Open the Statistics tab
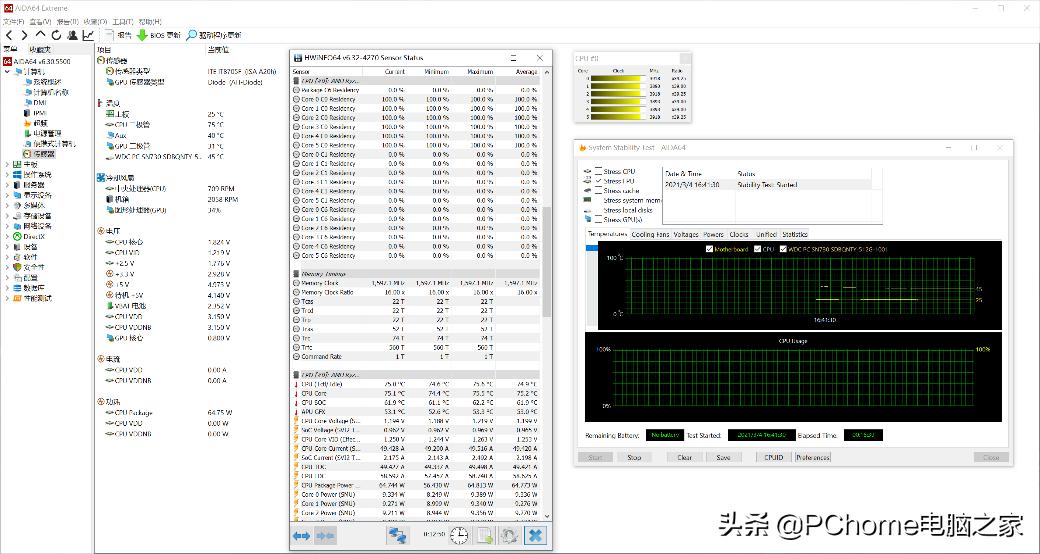The width and height of the screenshot is (1040, 554). (x=795, y=234)
